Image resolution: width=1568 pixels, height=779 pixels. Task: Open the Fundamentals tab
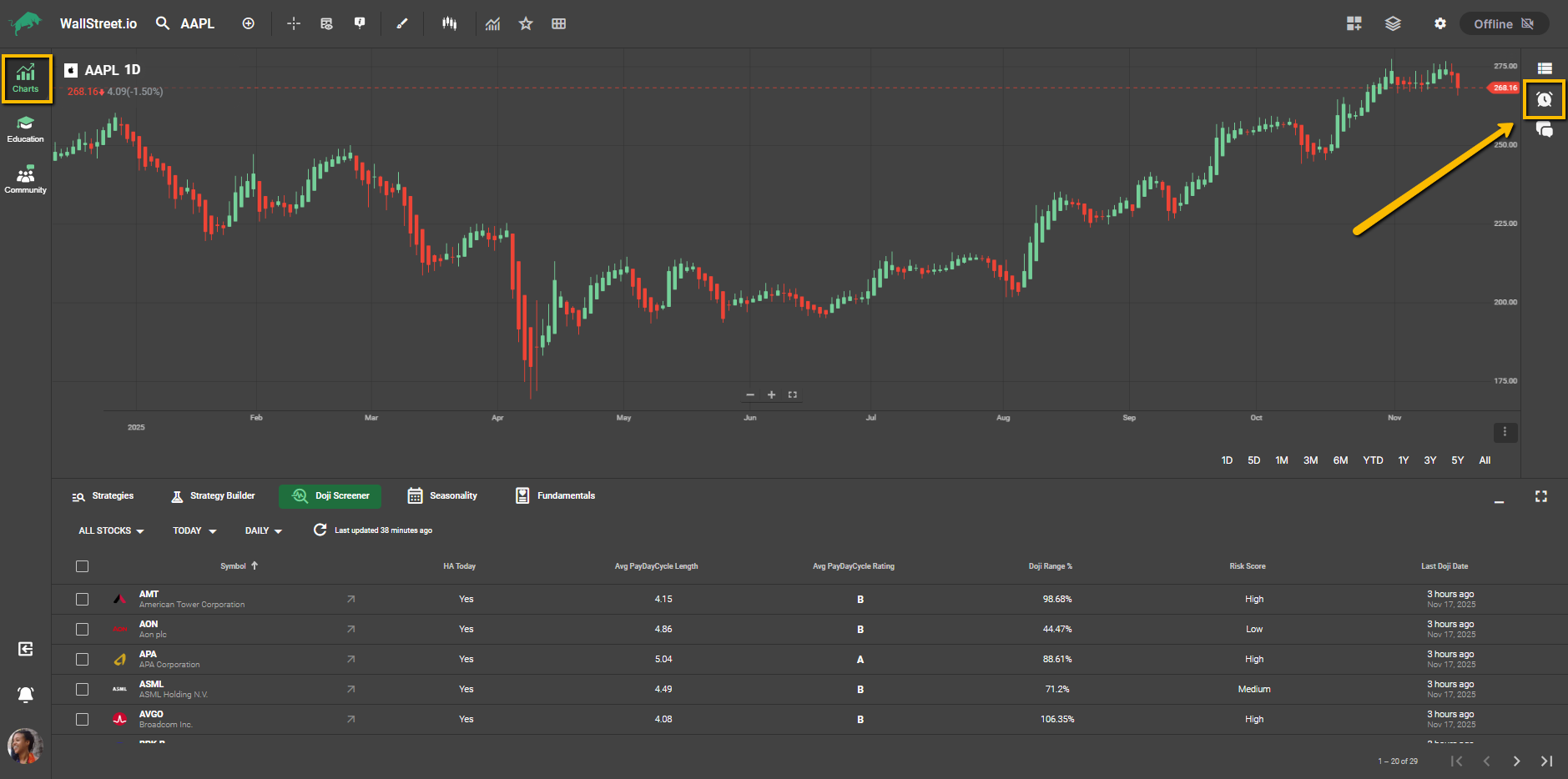pos(555,496)
